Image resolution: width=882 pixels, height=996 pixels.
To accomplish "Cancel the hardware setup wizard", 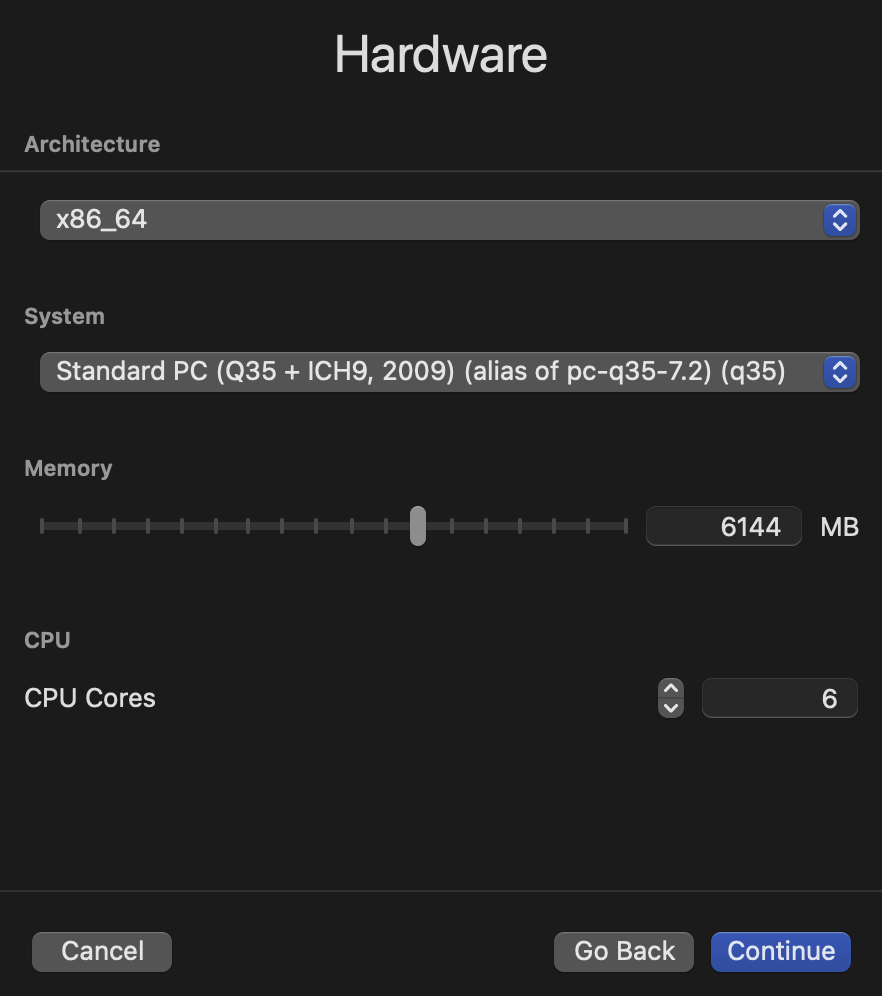I will (102, 952).
